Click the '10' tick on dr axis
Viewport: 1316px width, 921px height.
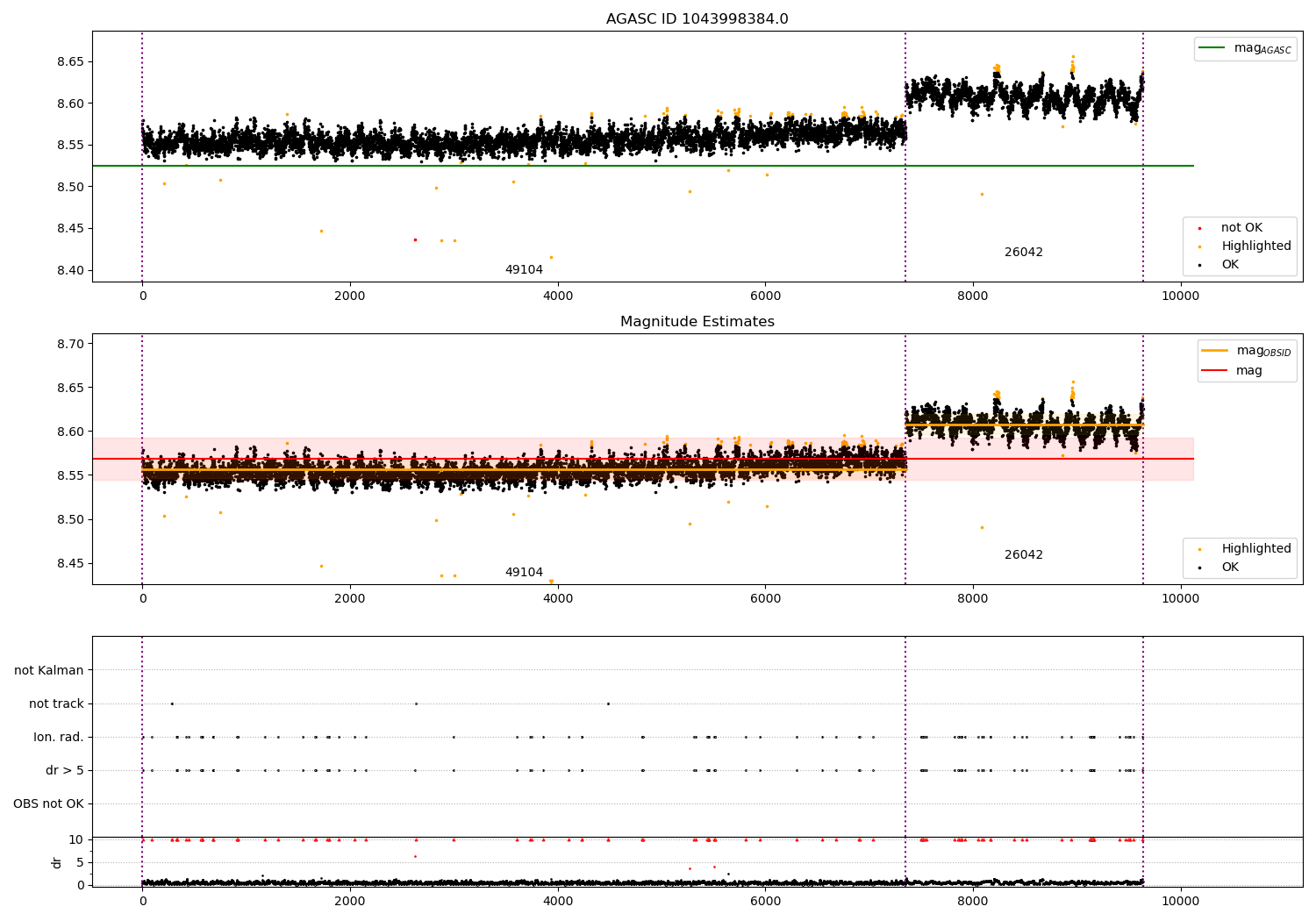point(76,840)
